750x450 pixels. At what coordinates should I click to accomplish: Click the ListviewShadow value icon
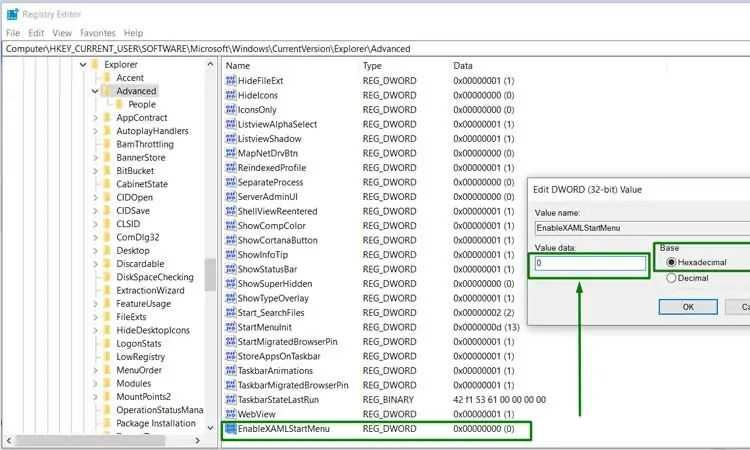click(x=231, y=139)
